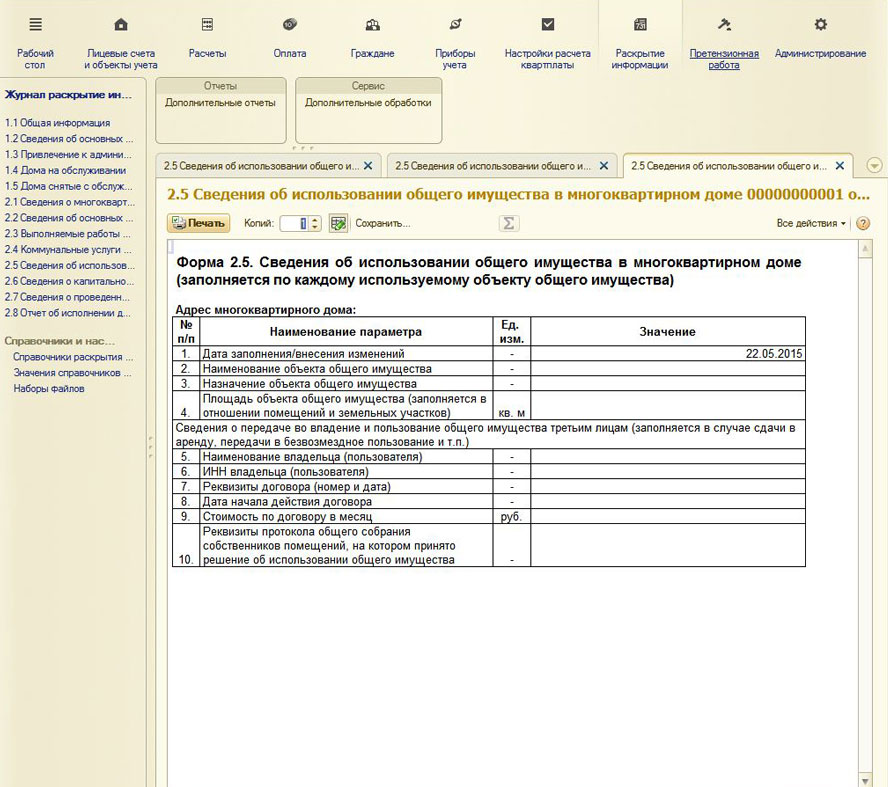The image size is (888, 787).
Task: Switch to the second 2.5 Сведения tab
Action: click(x=493, y=166)
